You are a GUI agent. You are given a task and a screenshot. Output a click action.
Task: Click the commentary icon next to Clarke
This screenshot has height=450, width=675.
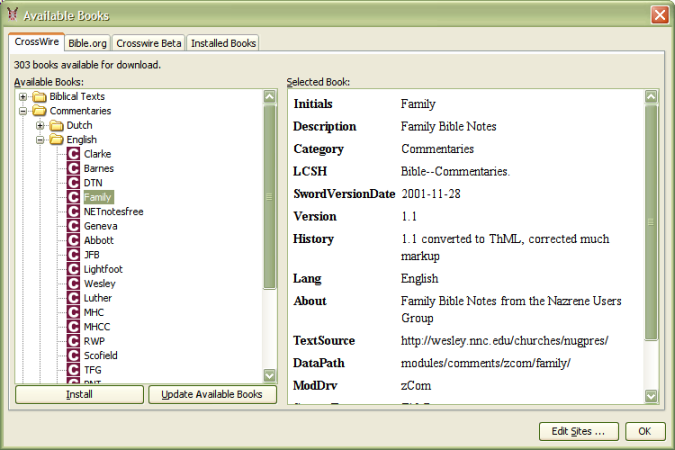[x=73, y=154]
